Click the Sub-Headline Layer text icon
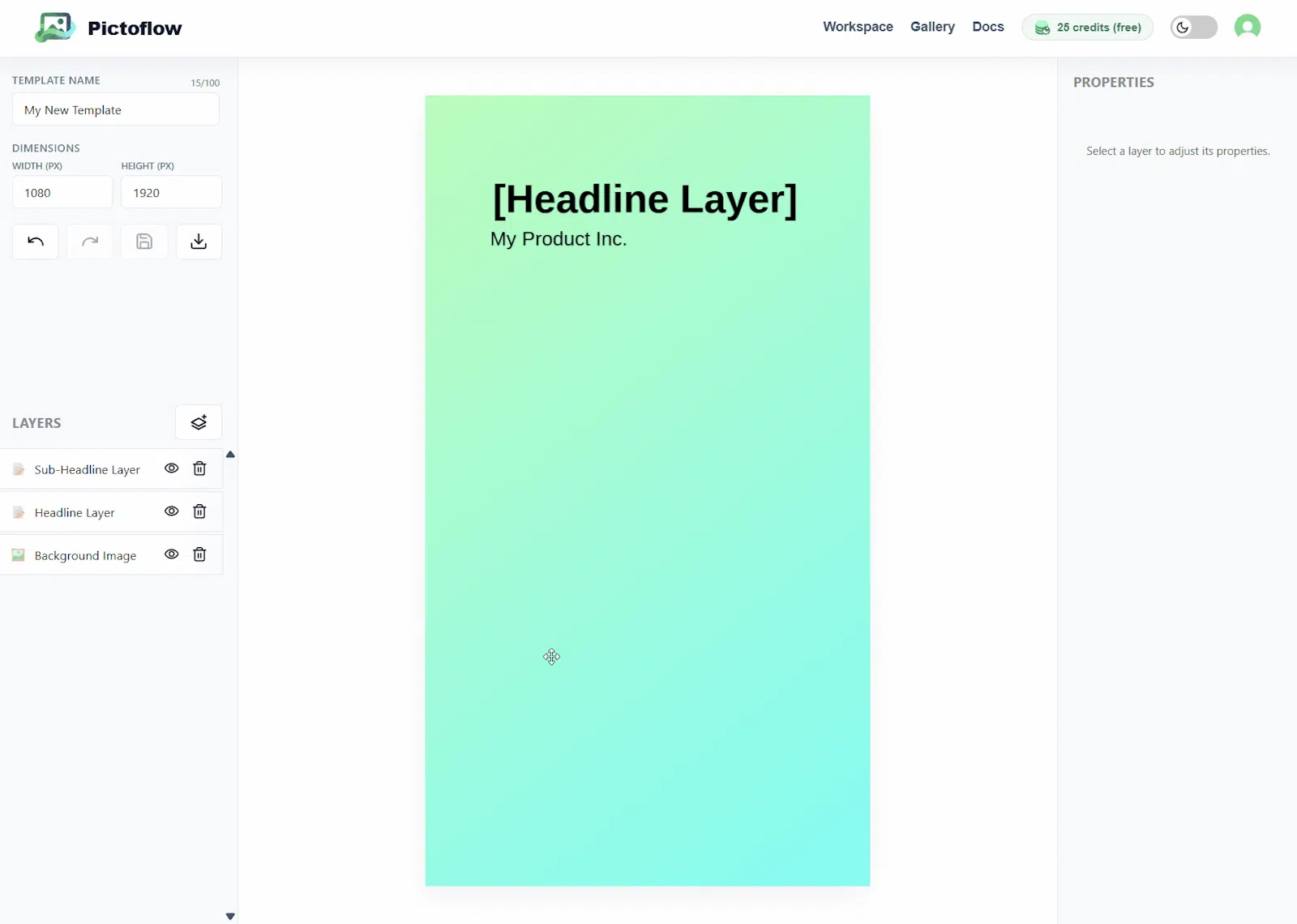1297x924 pixels. [19, 469]
